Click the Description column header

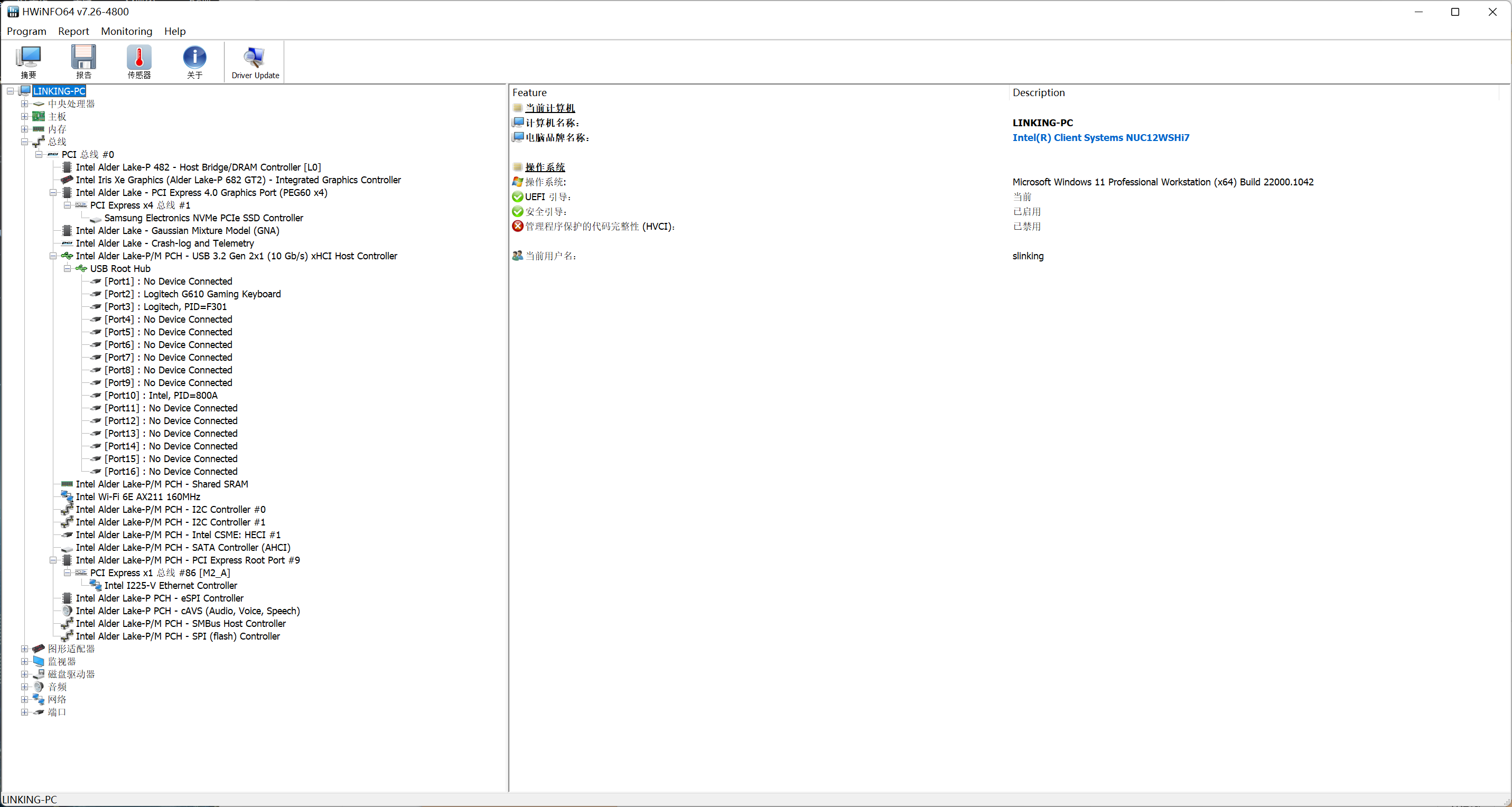[1038, 93]
